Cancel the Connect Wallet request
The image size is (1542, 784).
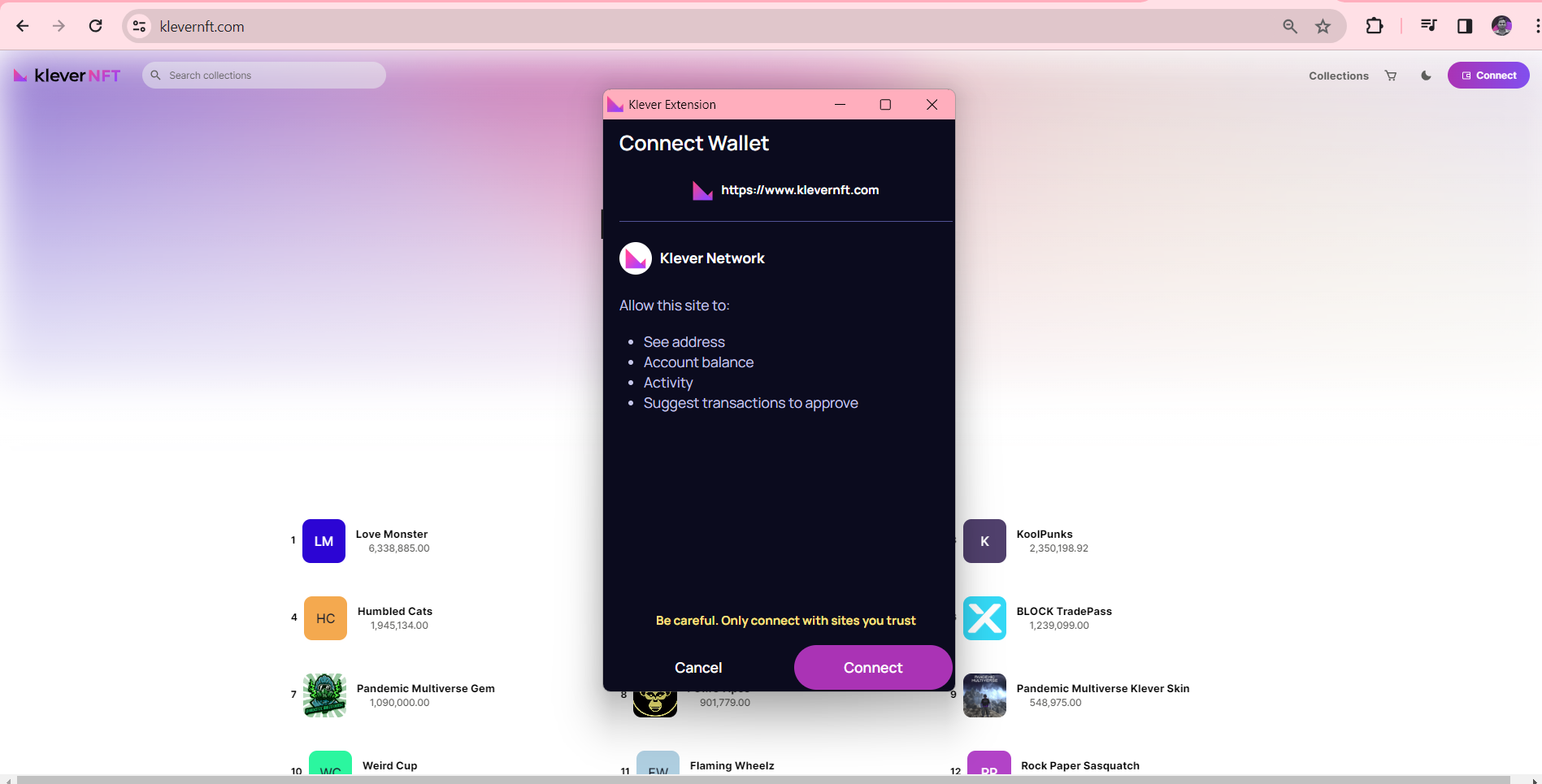click(x=698, y=668)
